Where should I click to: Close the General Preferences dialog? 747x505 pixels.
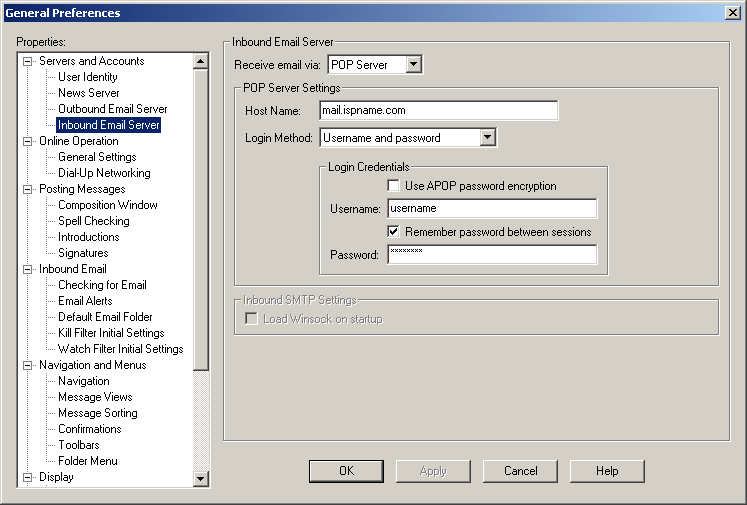(x=732, y=13)
